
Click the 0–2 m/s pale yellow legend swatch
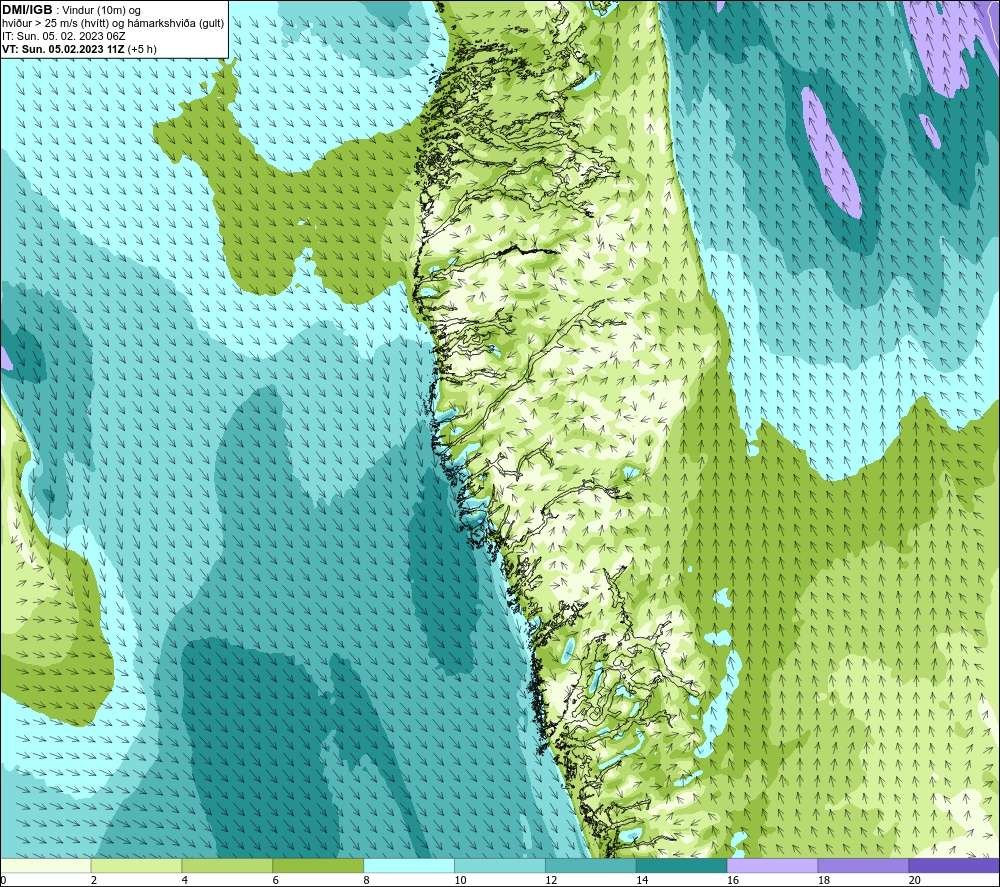point(45,865)
